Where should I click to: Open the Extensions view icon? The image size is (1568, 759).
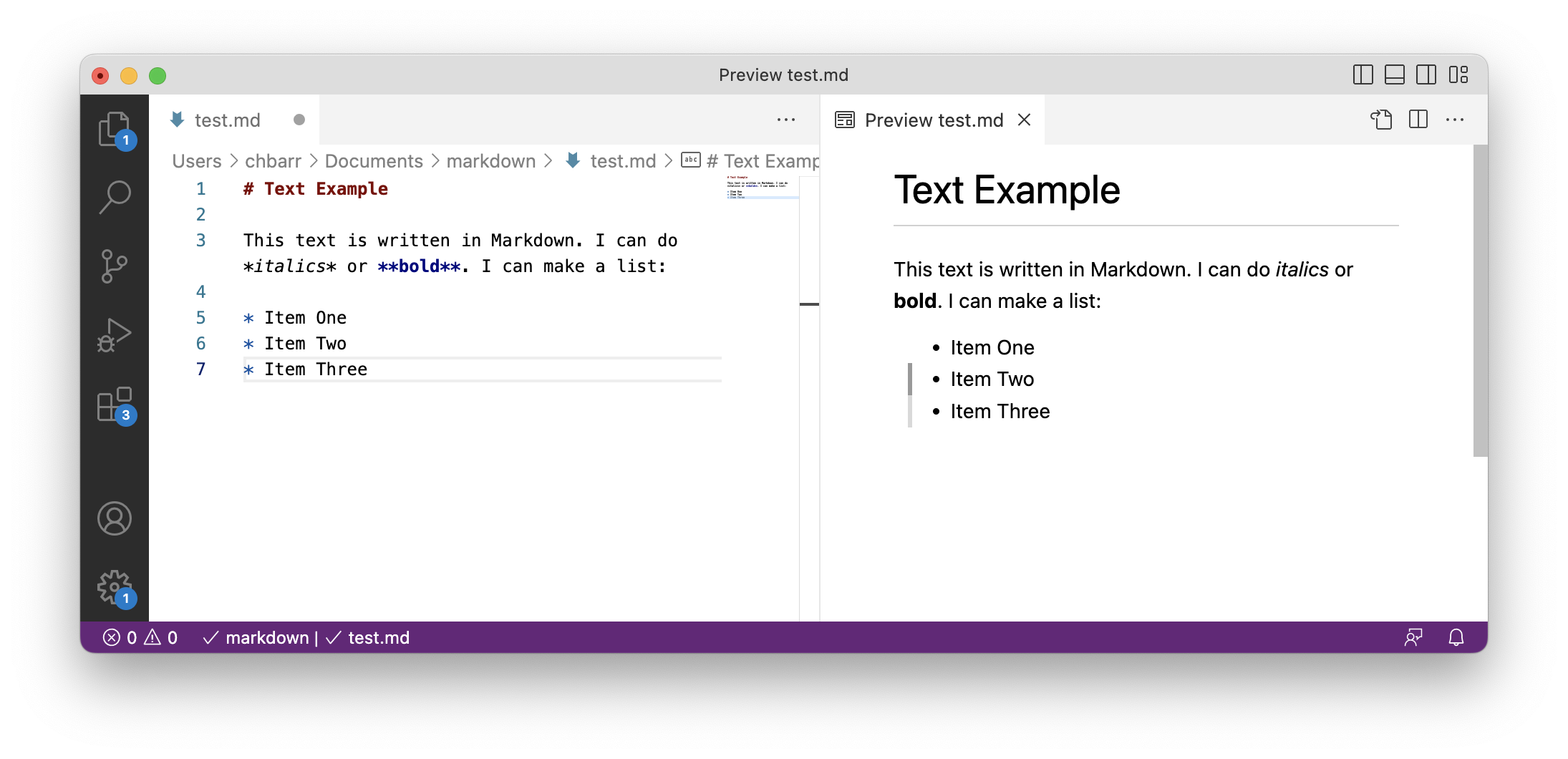pyautogui.click(x=115, y=405)
